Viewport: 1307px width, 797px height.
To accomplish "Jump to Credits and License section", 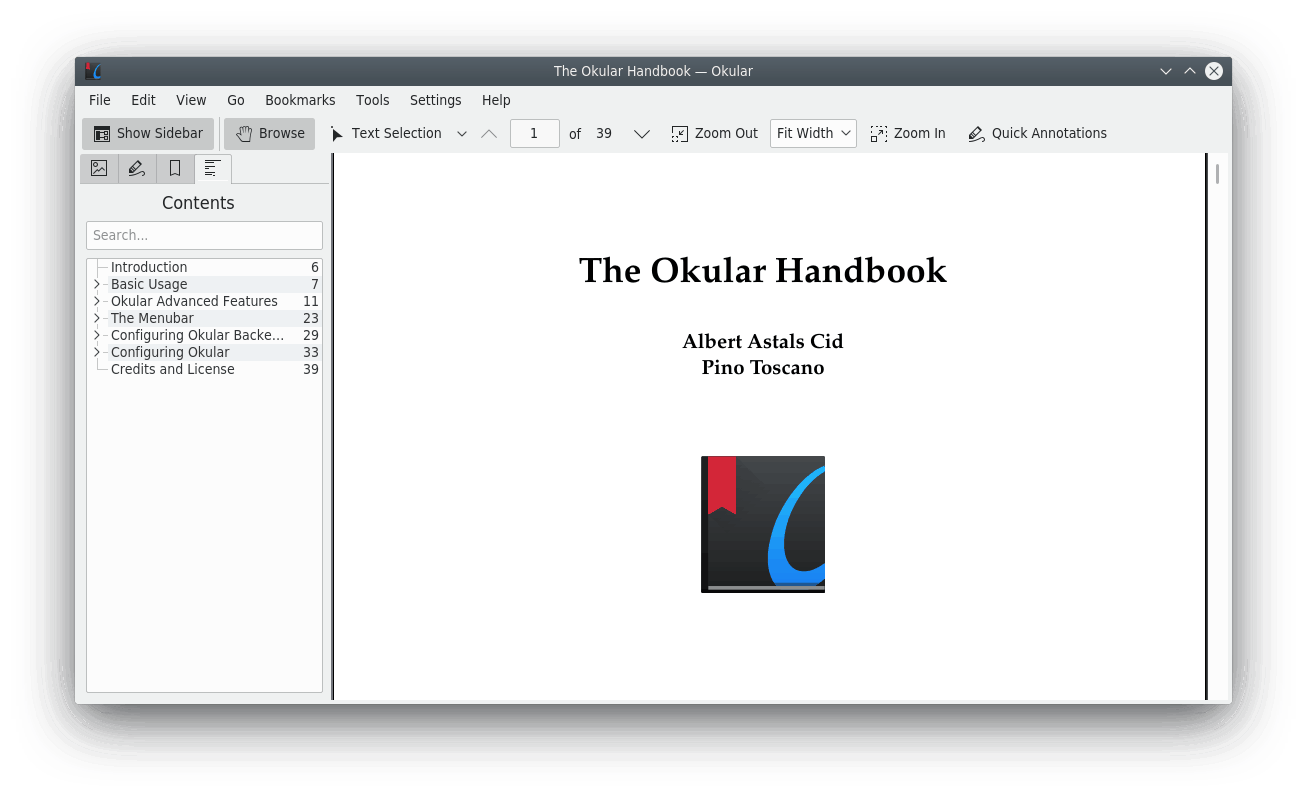I will [x=172, y=369].
